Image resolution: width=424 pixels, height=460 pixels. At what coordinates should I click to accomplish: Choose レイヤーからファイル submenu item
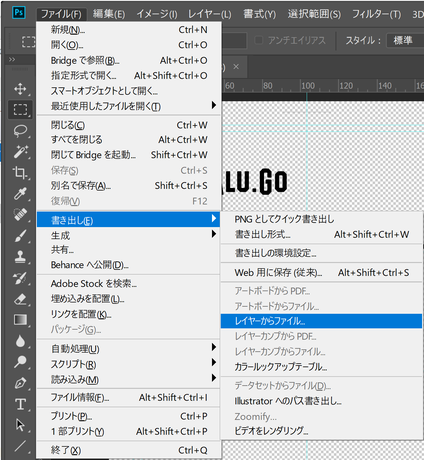[x=321, y=321]
